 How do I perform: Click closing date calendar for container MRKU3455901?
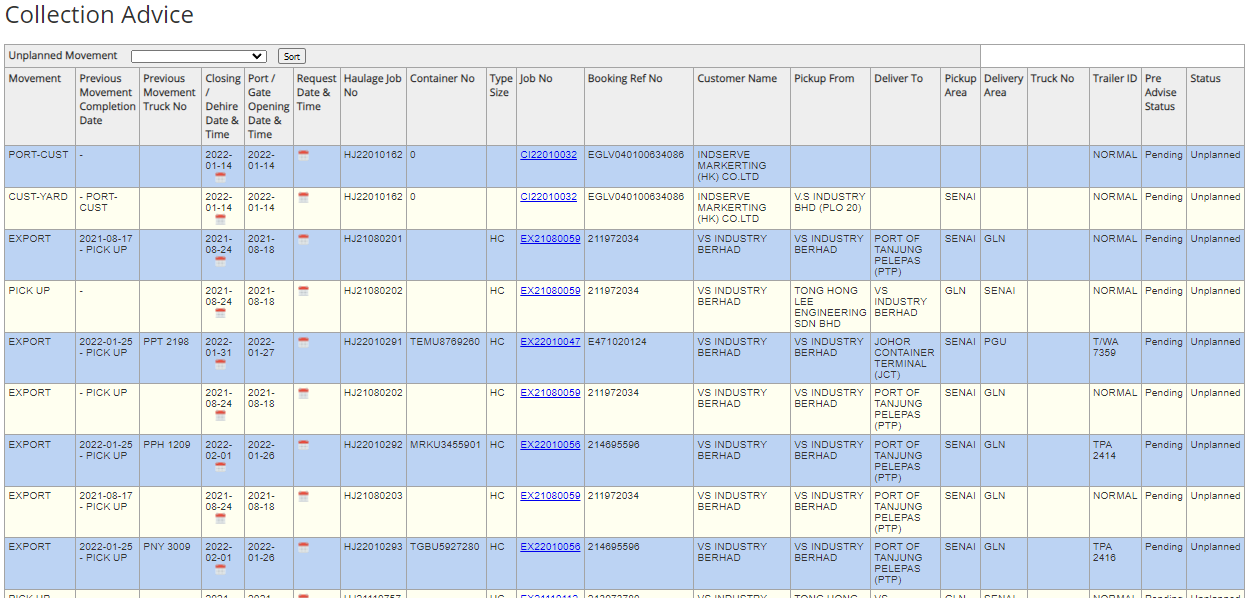click(220, 467)
